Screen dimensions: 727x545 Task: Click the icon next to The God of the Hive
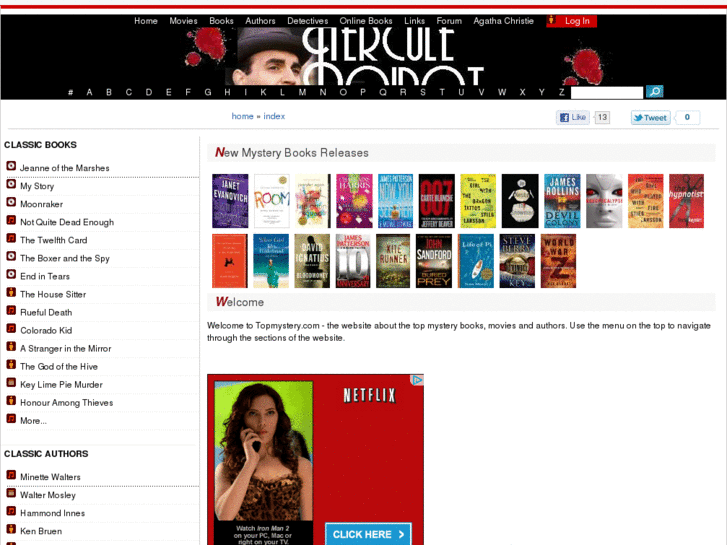tap(11, 365)
